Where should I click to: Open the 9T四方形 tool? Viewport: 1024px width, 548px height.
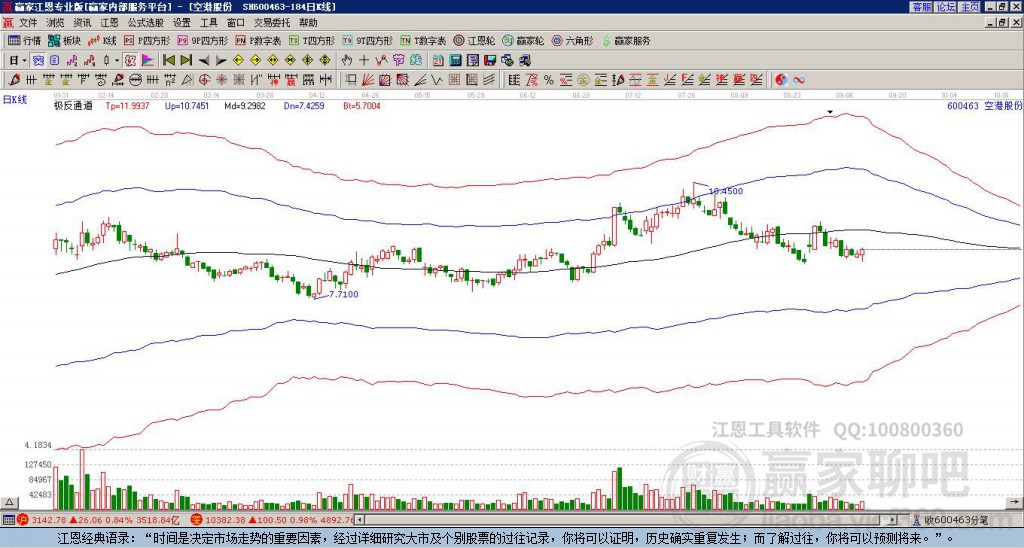coord(368,40)
